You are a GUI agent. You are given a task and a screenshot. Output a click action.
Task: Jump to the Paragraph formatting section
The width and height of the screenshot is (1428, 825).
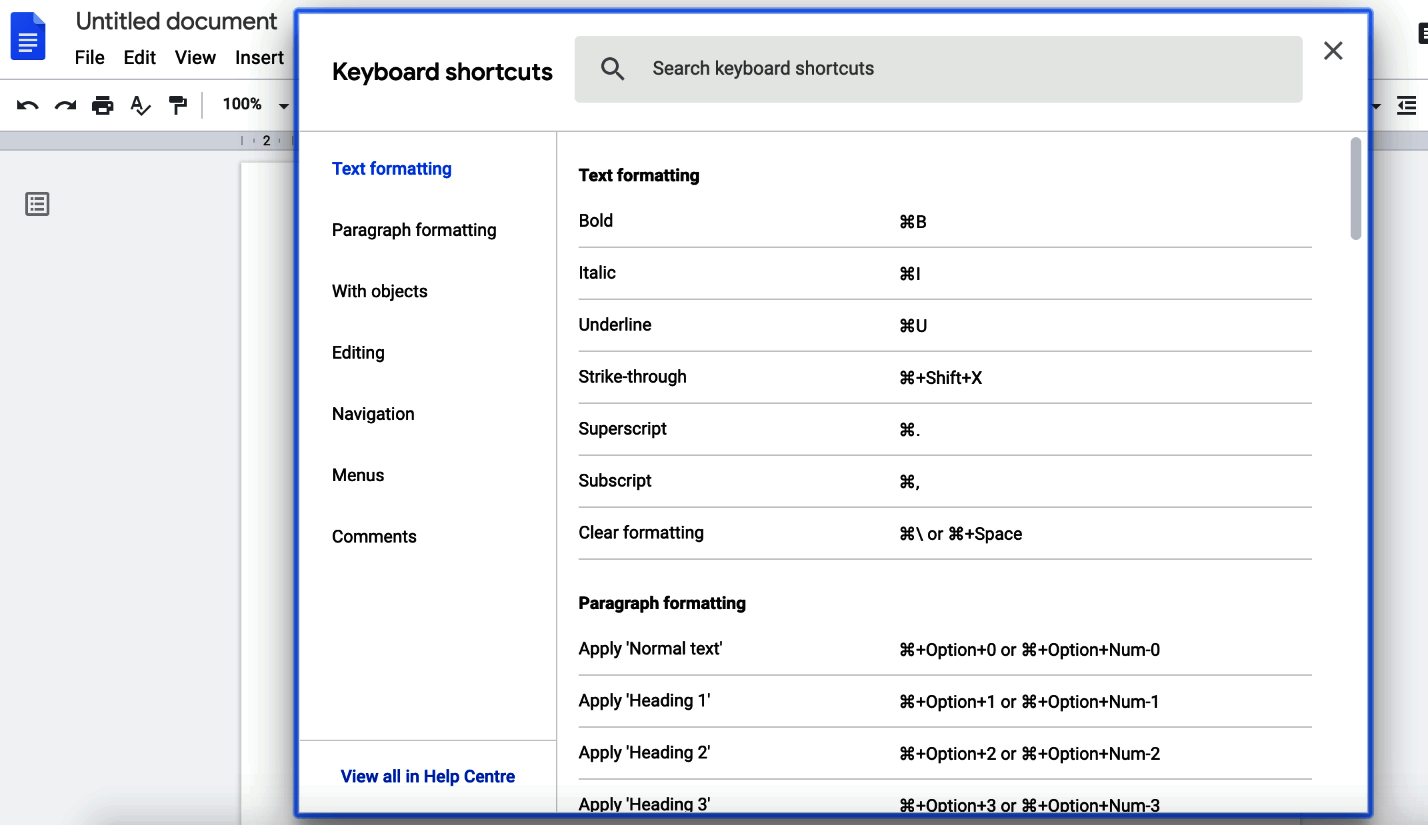coord(414,230)
